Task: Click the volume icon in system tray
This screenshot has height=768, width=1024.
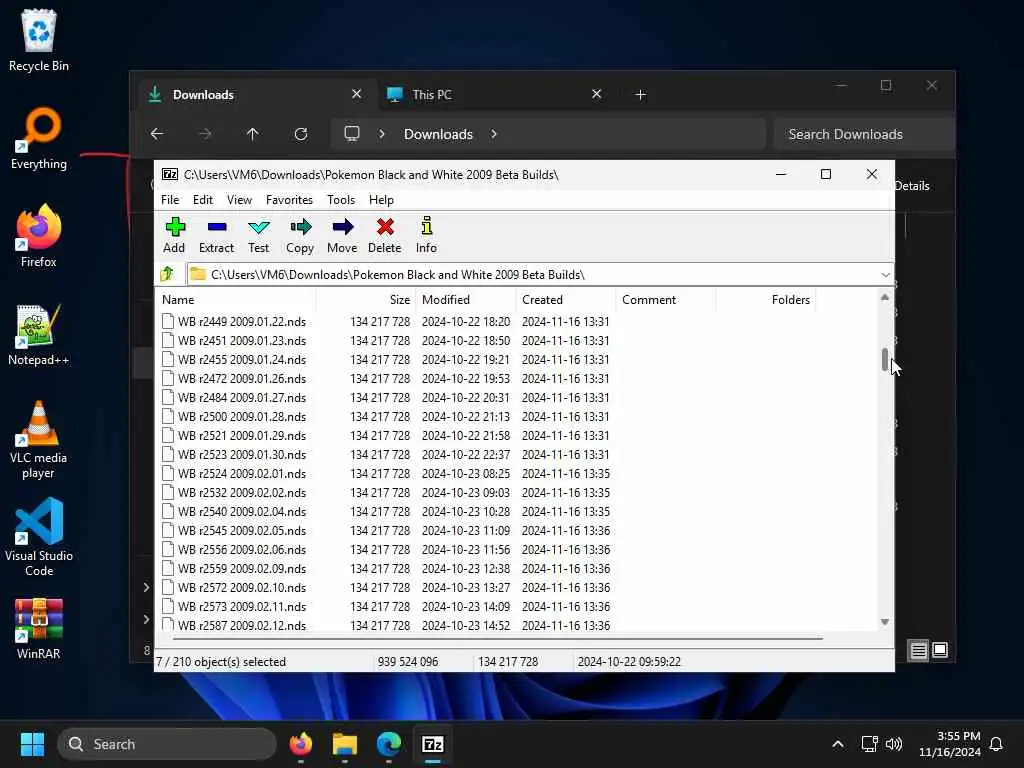Action: [x=894, y=744]
